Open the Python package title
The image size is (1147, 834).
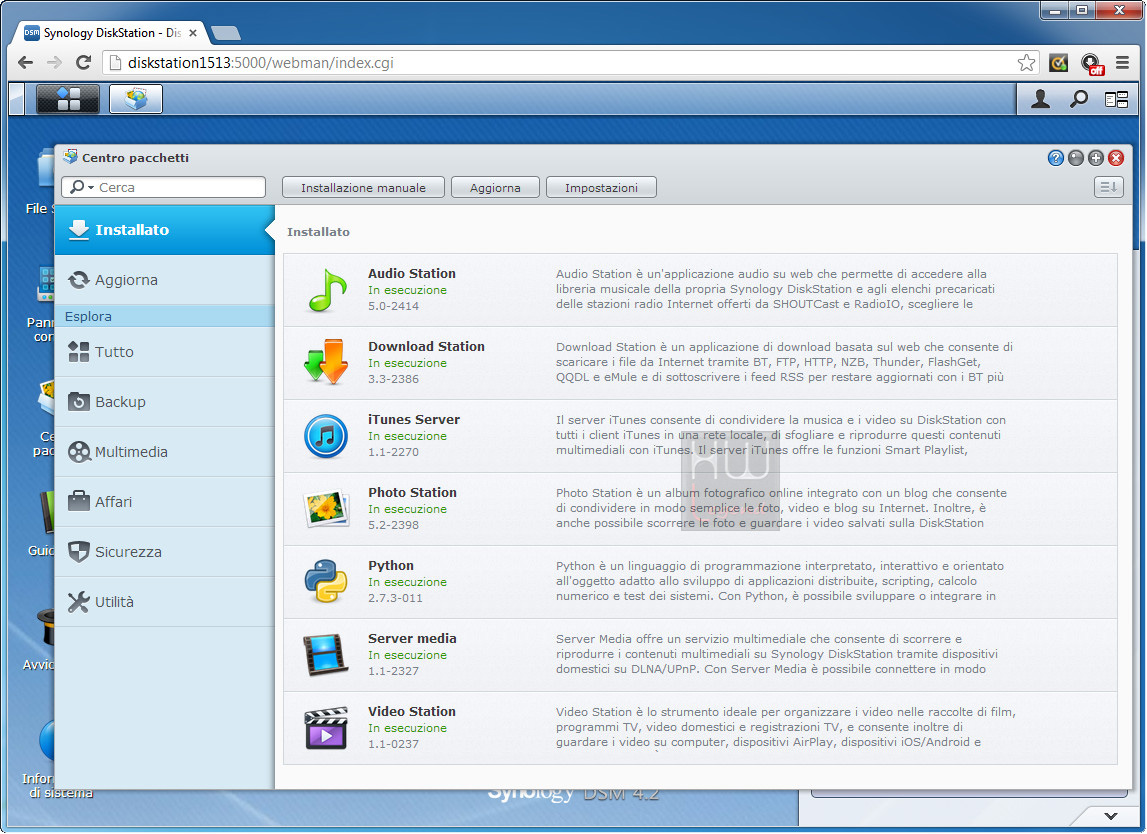(391, 566)
